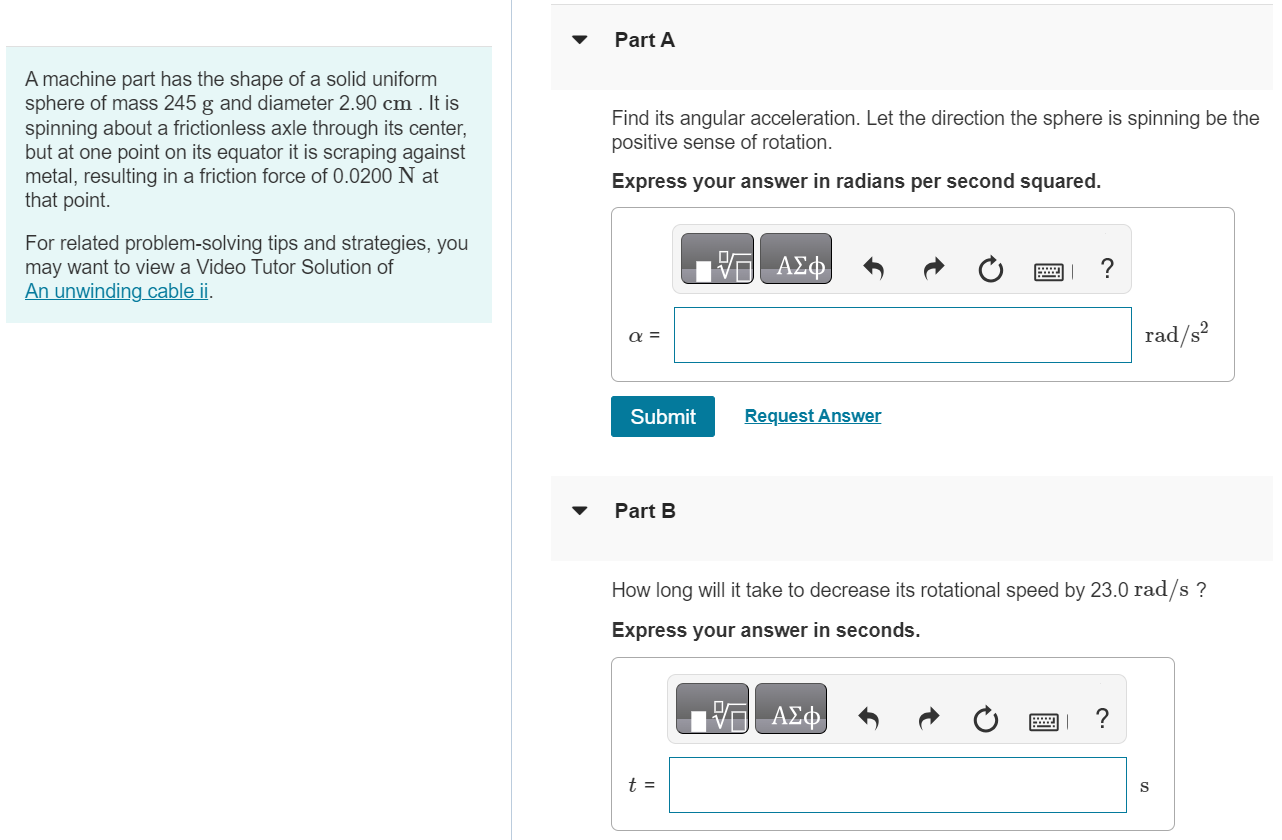Show keyboard shortcuts for Part B
Image resolution: width=1282 pixels, height=840 pixels.
click(x=1045, y=720)
